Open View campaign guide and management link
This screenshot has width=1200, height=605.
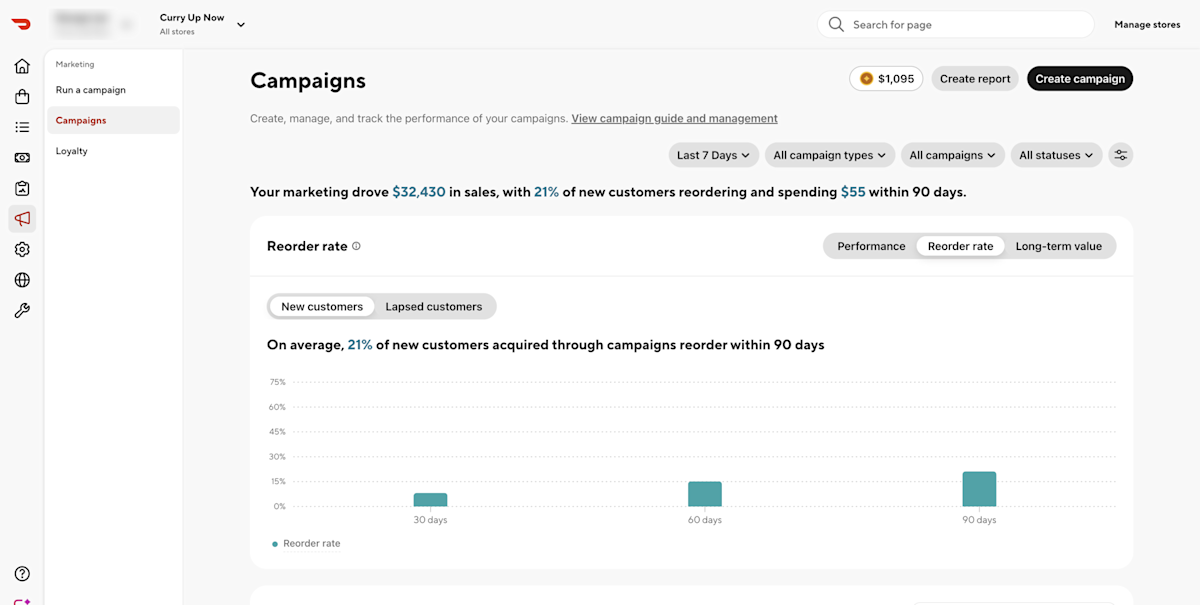(674, 118)
